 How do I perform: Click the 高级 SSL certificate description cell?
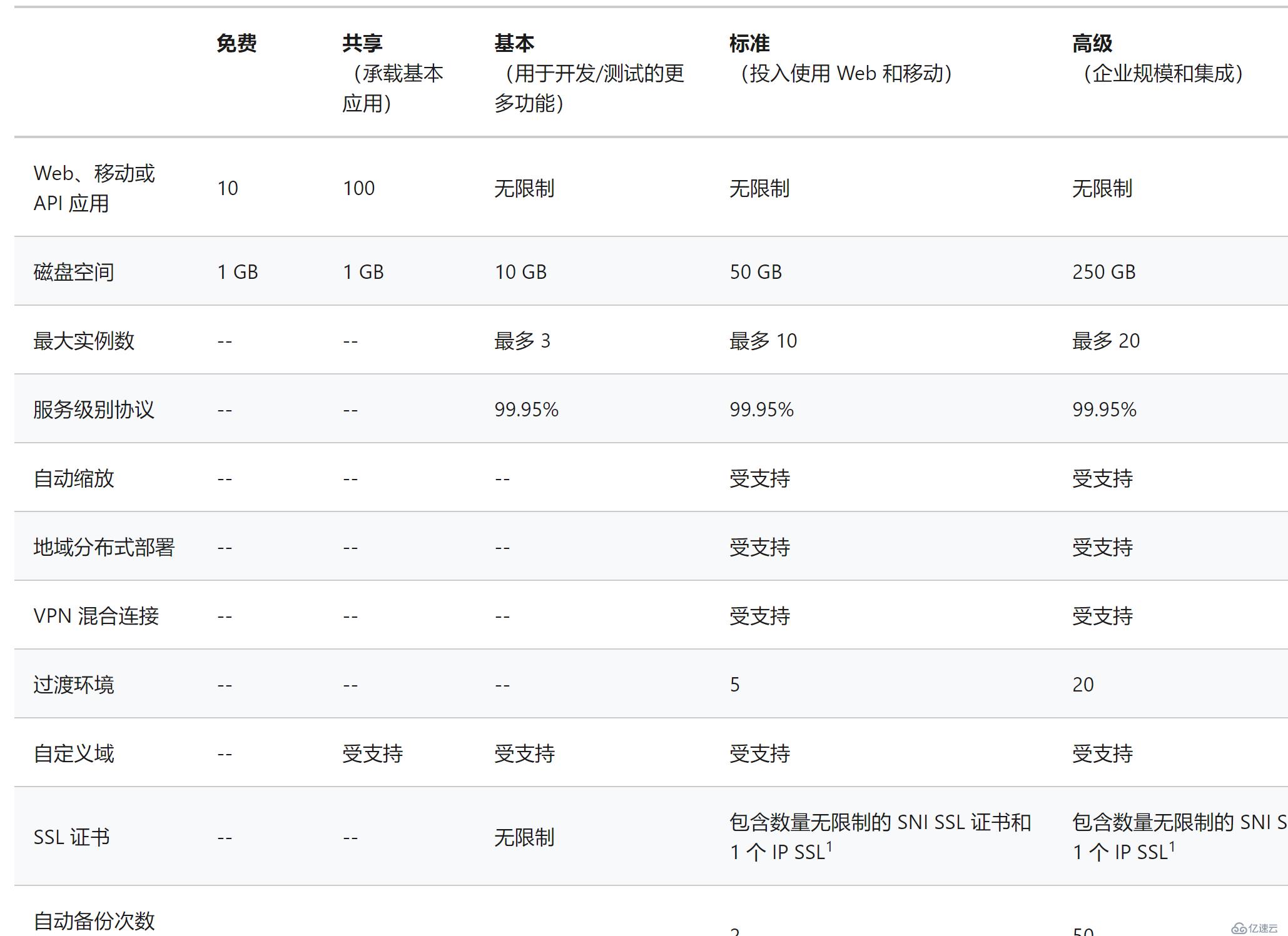pos(1180,837)
